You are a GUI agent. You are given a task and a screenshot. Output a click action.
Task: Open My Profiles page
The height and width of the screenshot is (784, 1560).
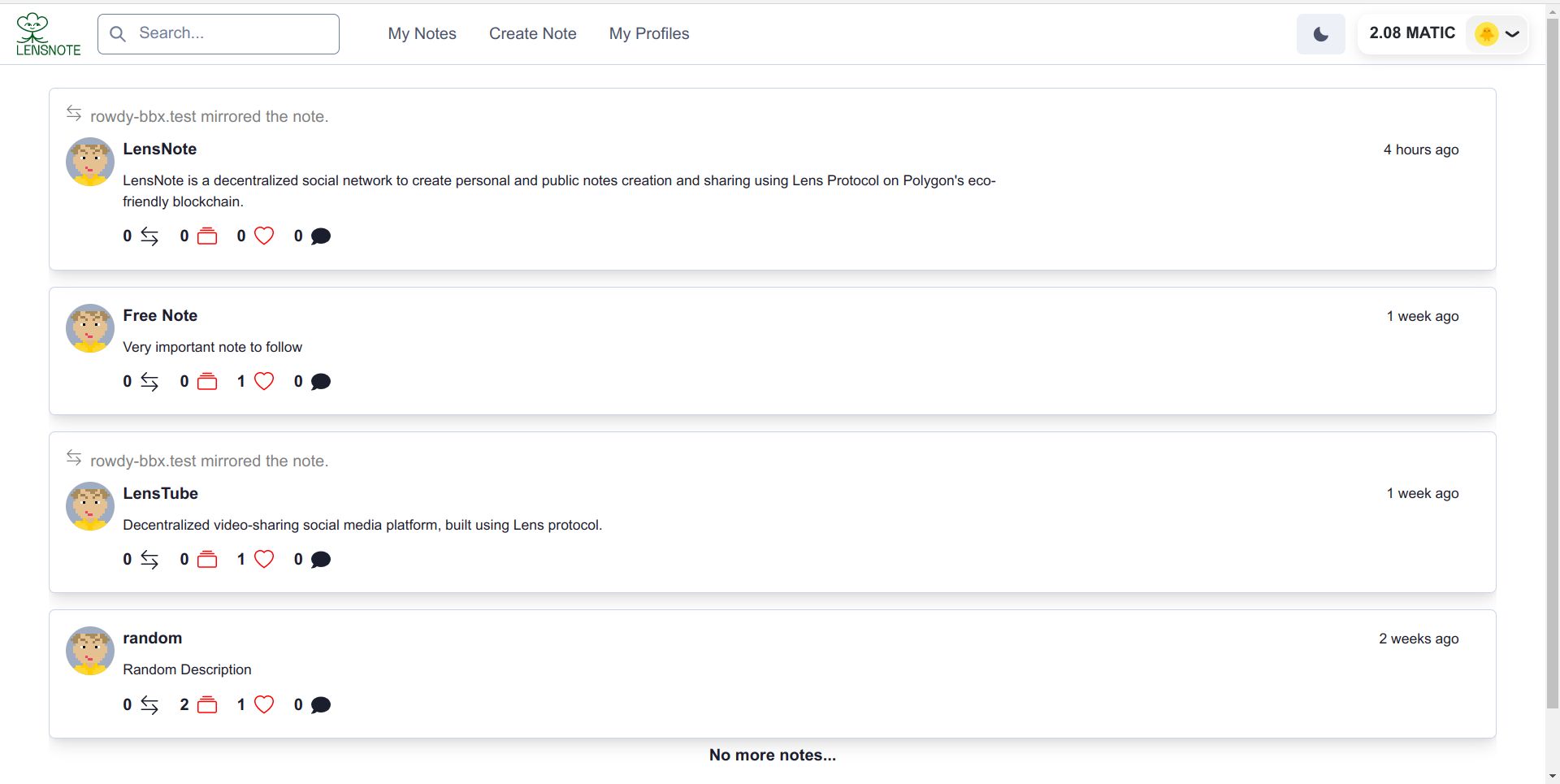pyautogui.click(x=649, y=33)
